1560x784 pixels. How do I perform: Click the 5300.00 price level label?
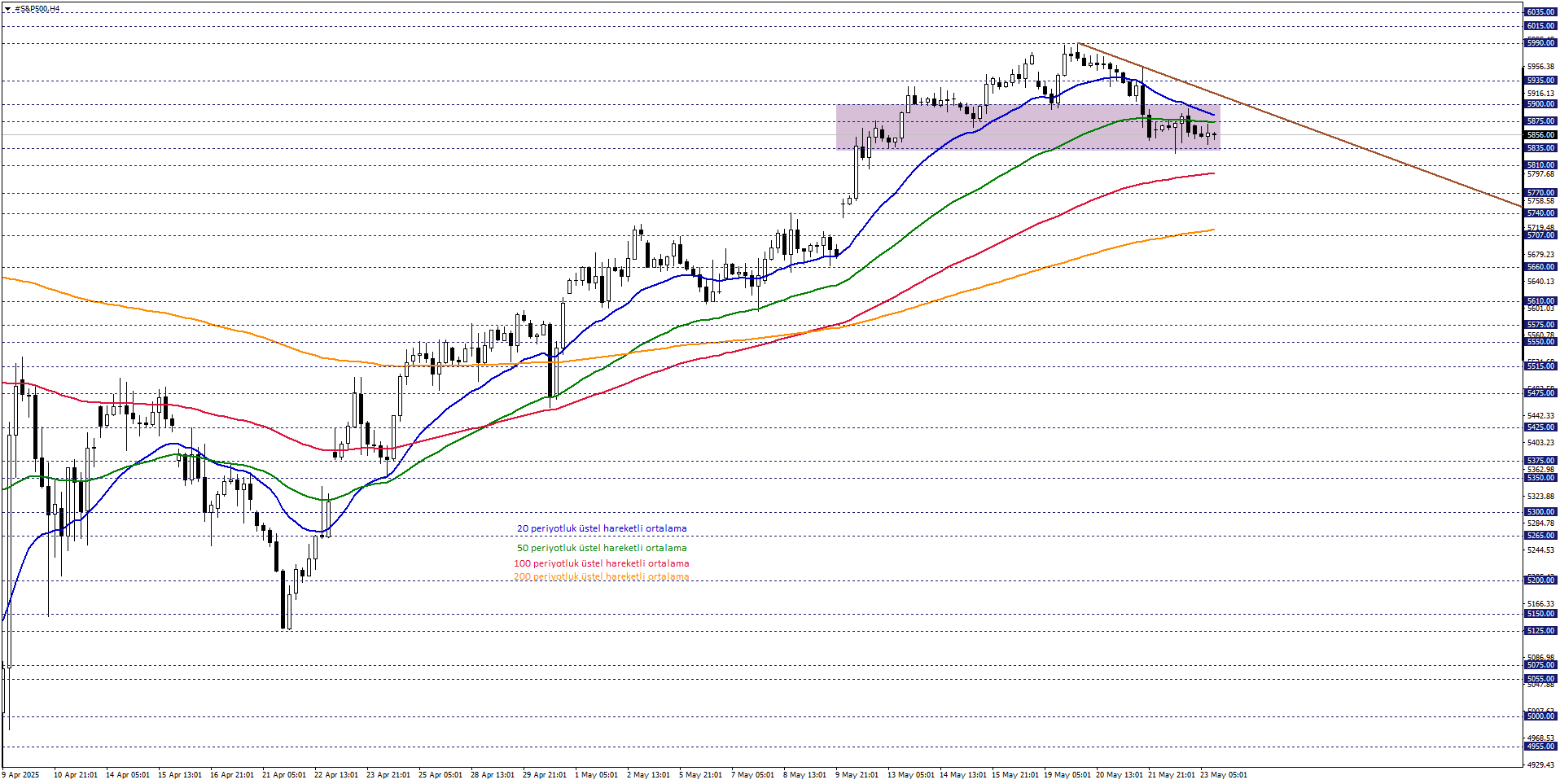tap(1540, 512)
